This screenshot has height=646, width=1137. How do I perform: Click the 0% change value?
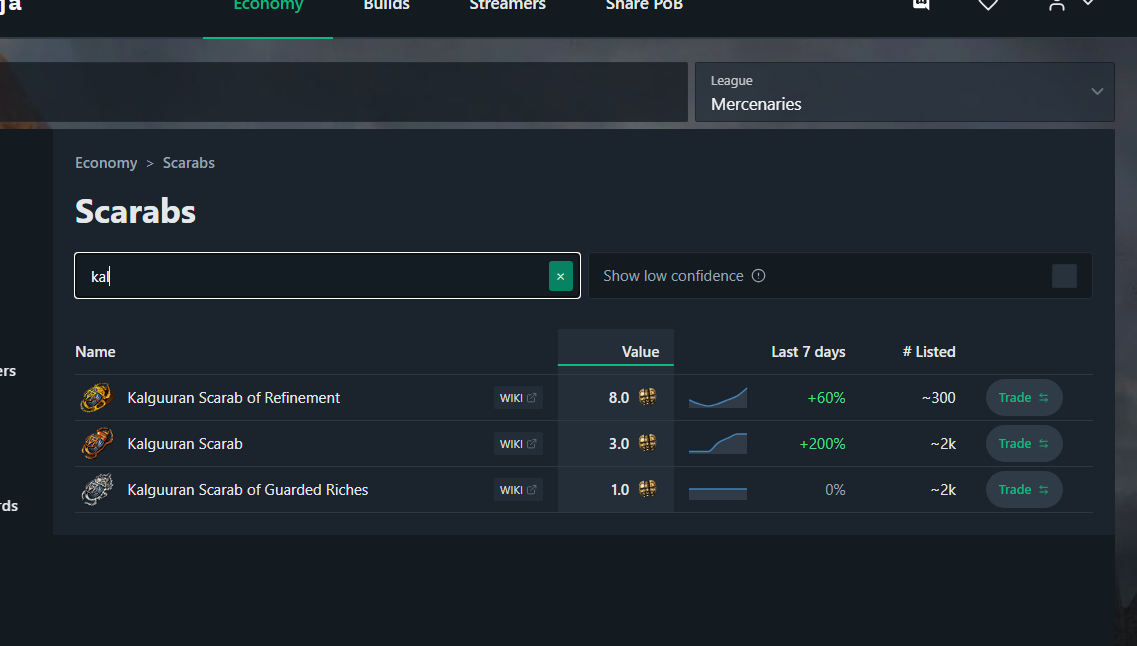coord(835,489)
